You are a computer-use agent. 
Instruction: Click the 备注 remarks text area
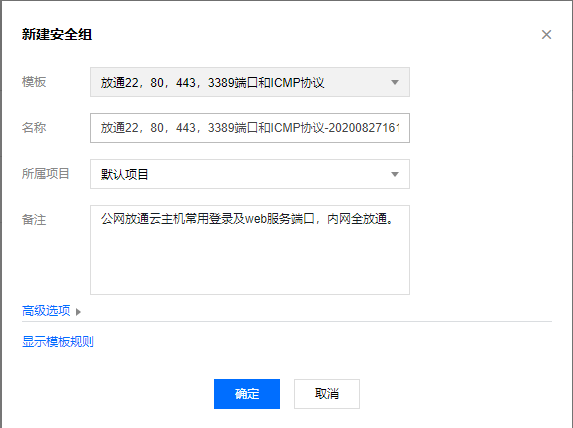250,250
